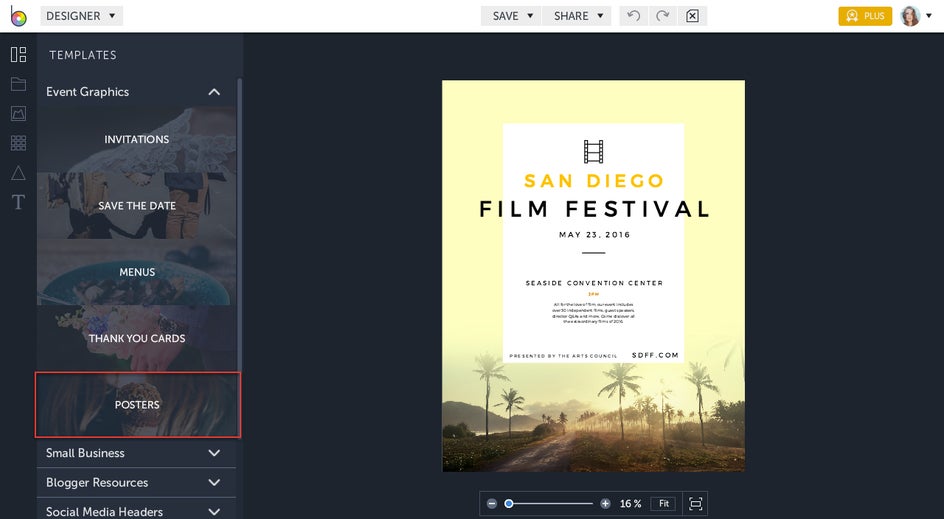Zoom in using the plus icon
The width and height of the screenshot is (944, 519).
(x=605, y=503)
